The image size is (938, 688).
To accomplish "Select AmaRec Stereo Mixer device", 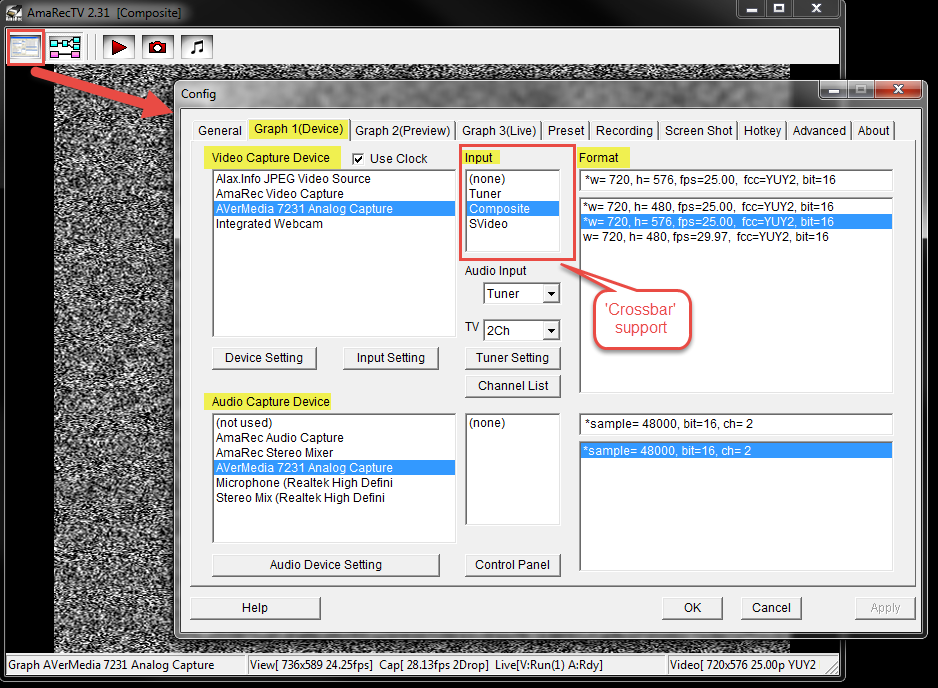I will point(334,453).
